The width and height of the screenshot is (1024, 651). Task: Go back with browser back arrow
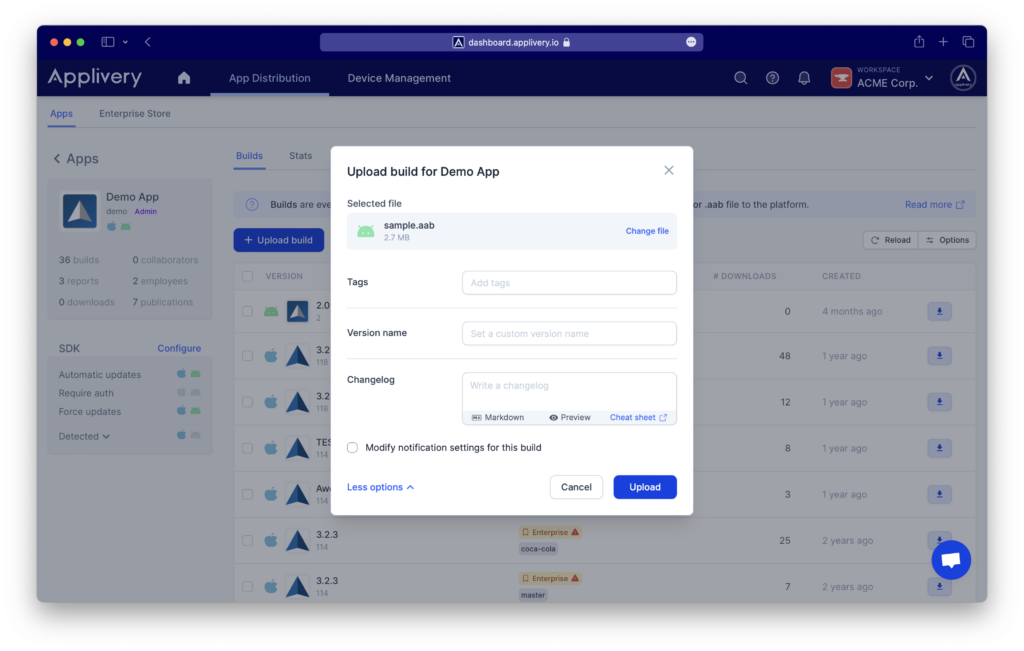[x=148, y=42]
